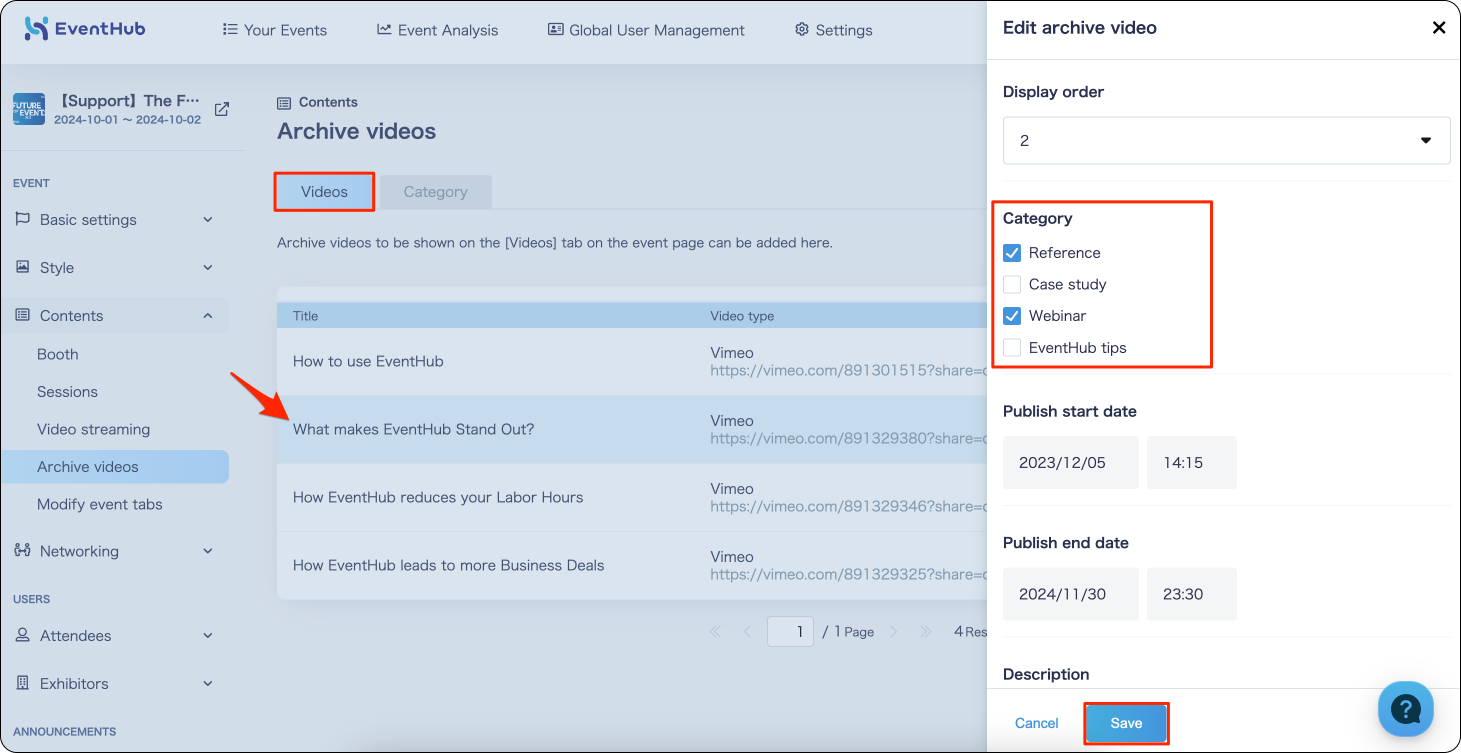Click the event thumbnail image in sidebar

[29, 109]
